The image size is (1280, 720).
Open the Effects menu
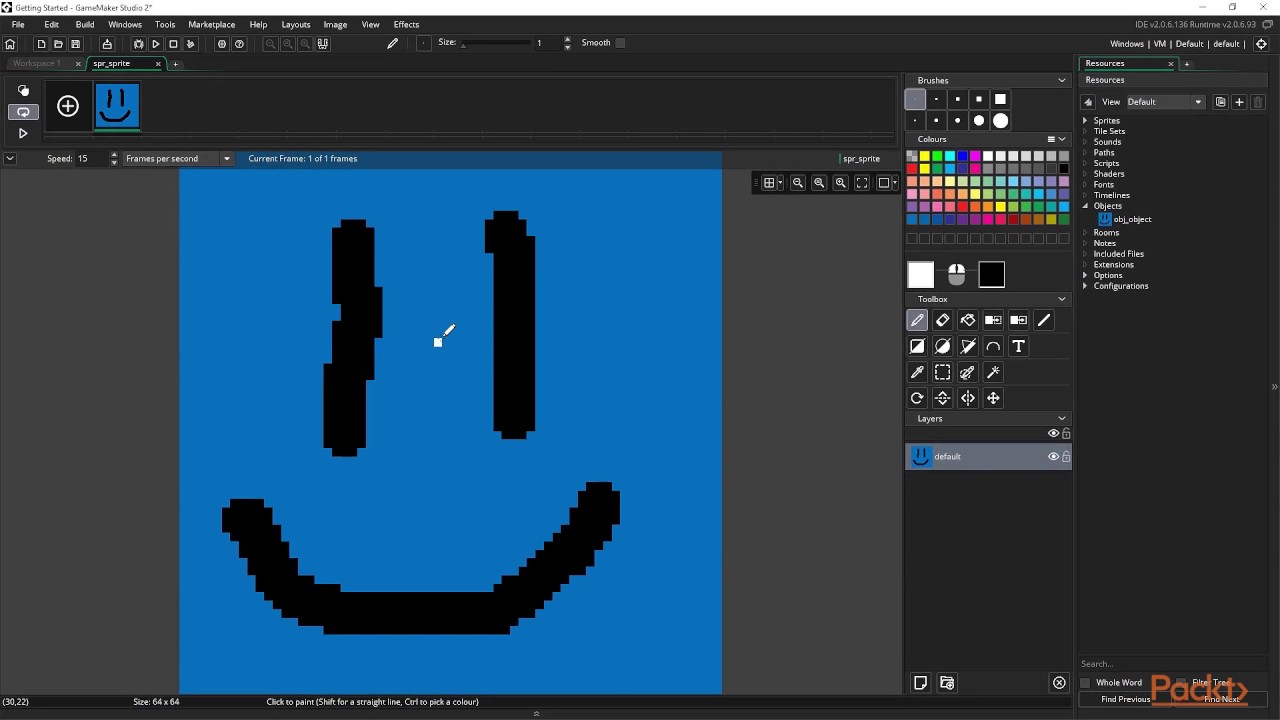[x=406, y=24]
